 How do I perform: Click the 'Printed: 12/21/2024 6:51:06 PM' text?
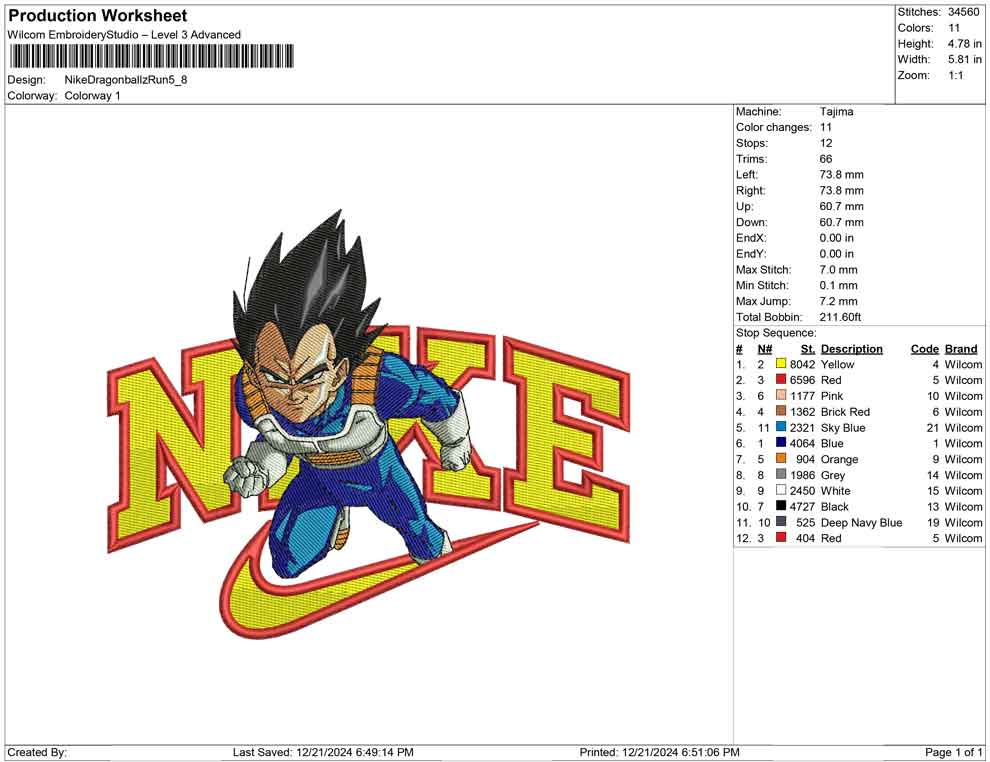(659, 752)
